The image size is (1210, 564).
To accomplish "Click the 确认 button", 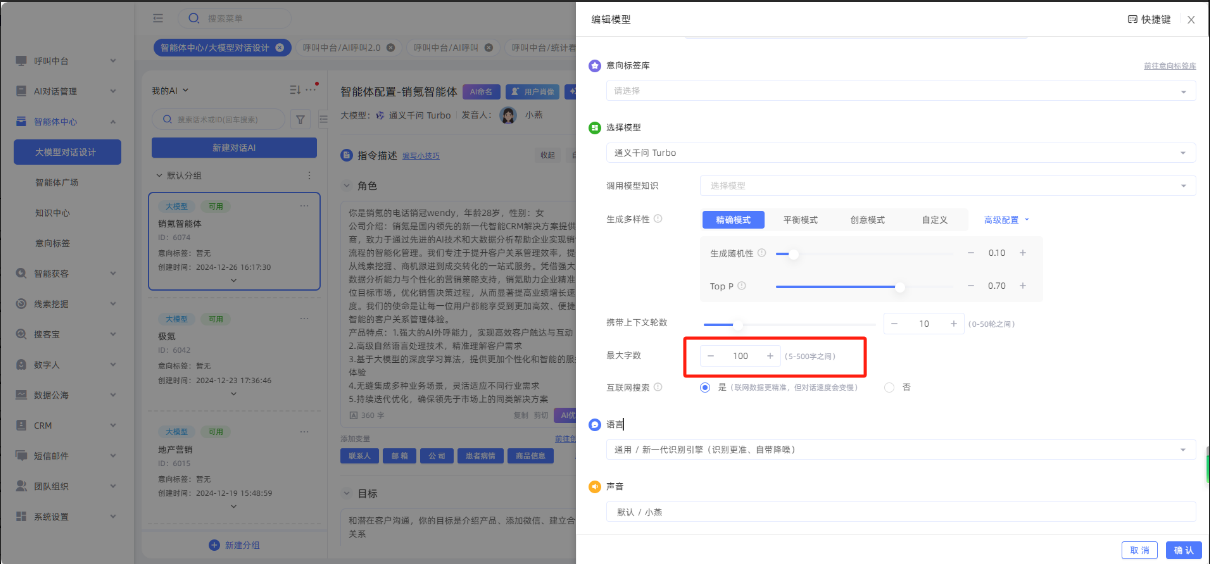I will coord(1183,550).
